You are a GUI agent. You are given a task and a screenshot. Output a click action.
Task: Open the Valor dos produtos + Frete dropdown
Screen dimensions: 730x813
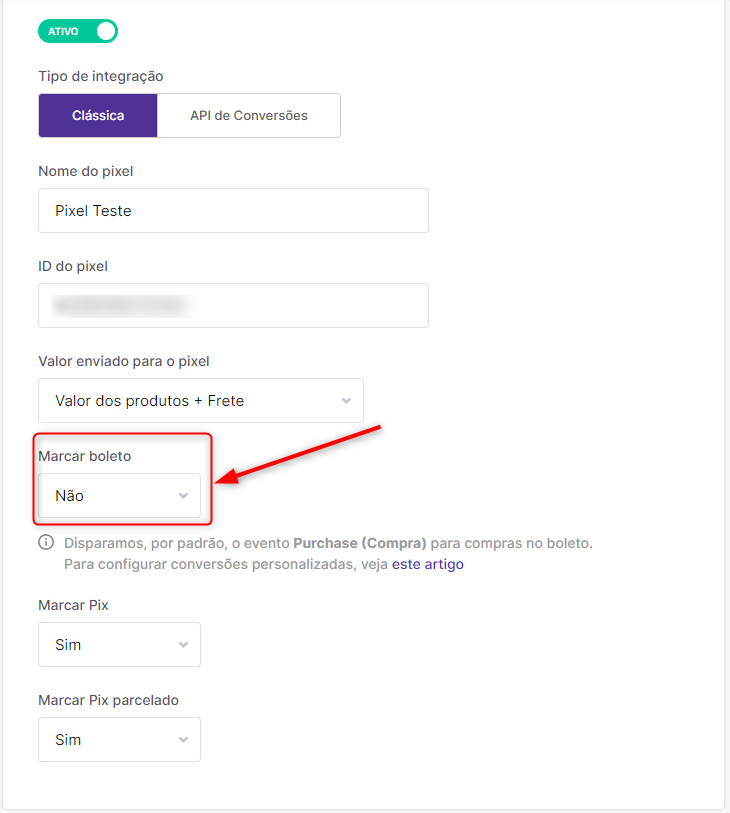pyautogui.click(x=201, y=400)
